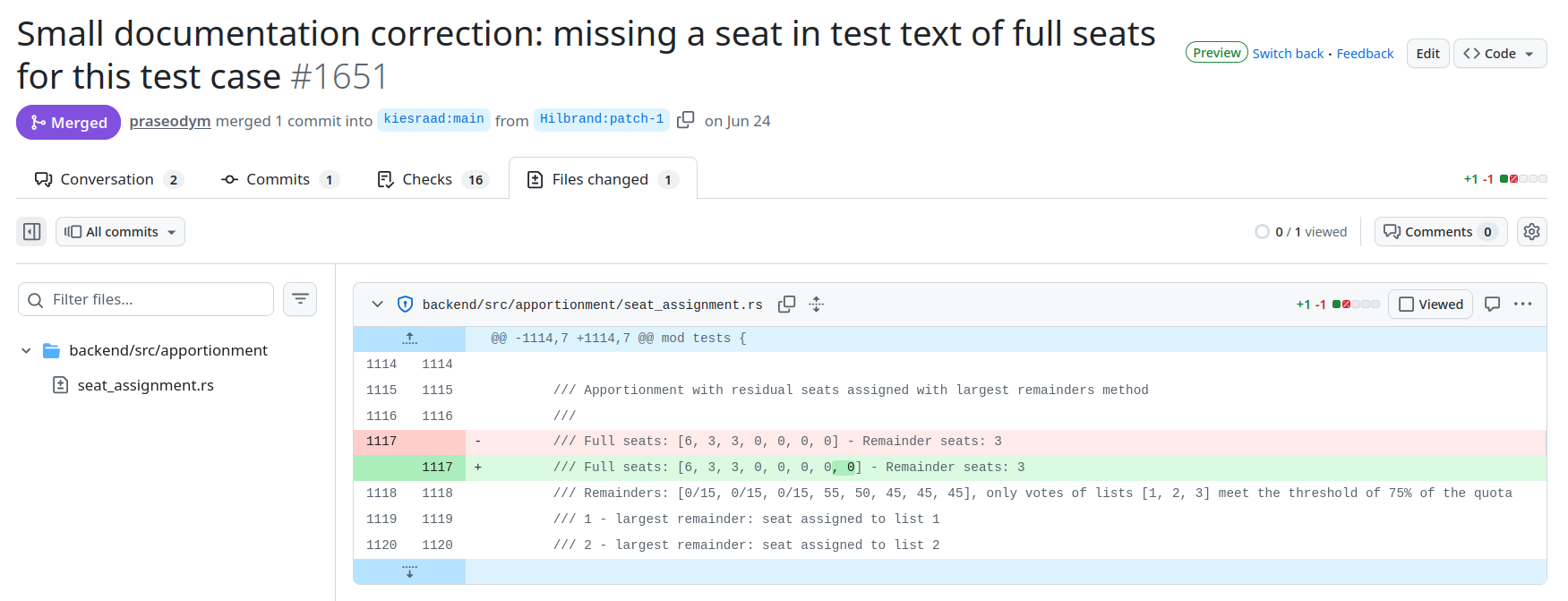Open the Checks tab
The height and width of the screenshot is (601, 1568).
pos(427,178)
